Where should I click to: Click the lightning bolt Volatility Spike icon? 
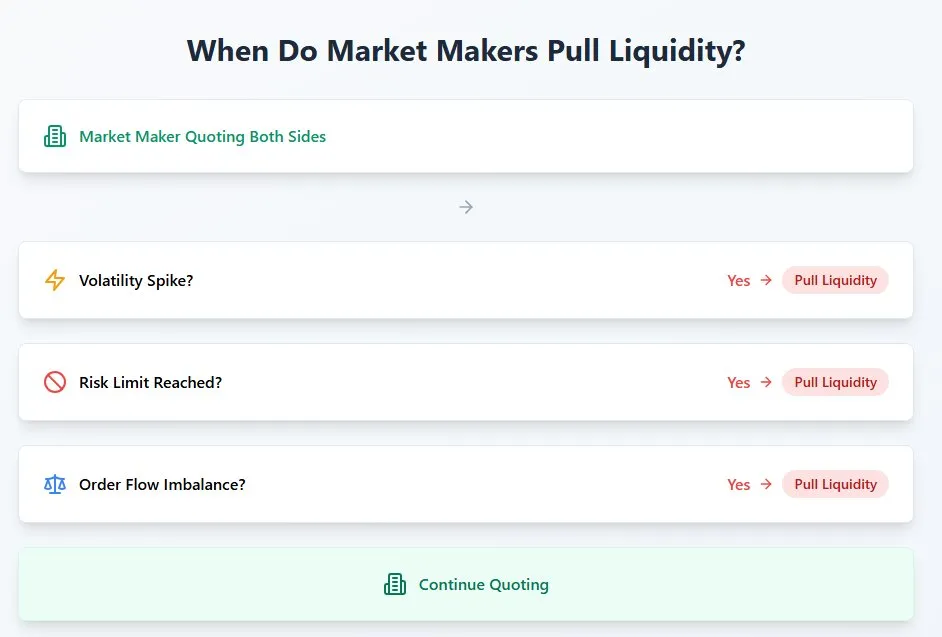(55, 280)
